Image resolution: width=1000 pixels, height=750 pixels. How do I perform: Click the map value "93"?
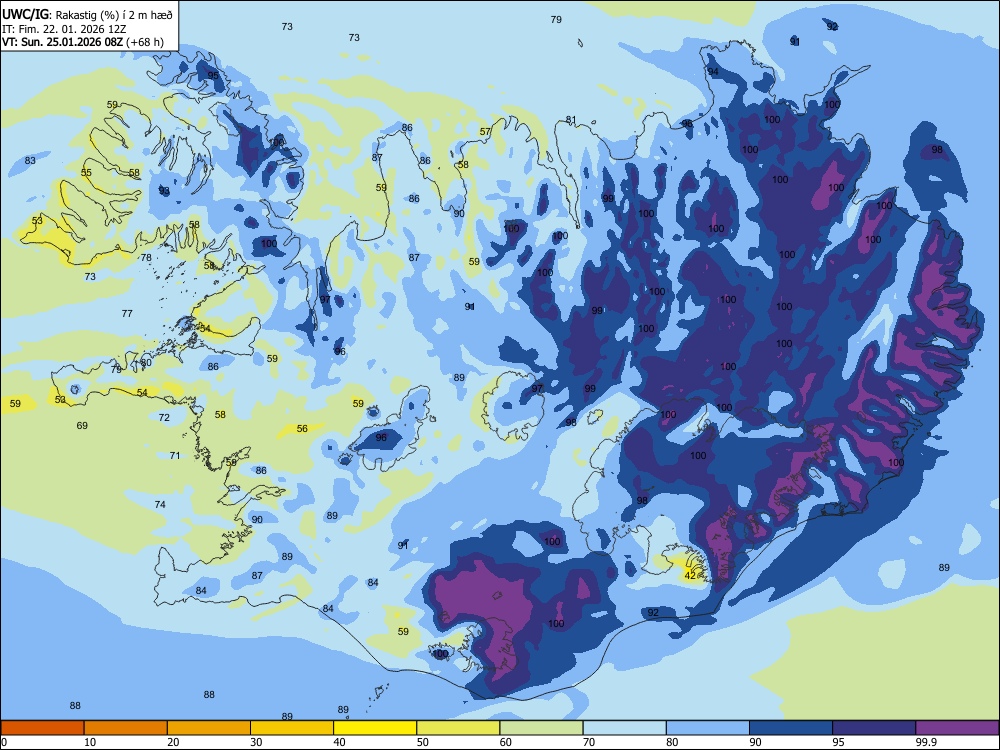point(164,191)
